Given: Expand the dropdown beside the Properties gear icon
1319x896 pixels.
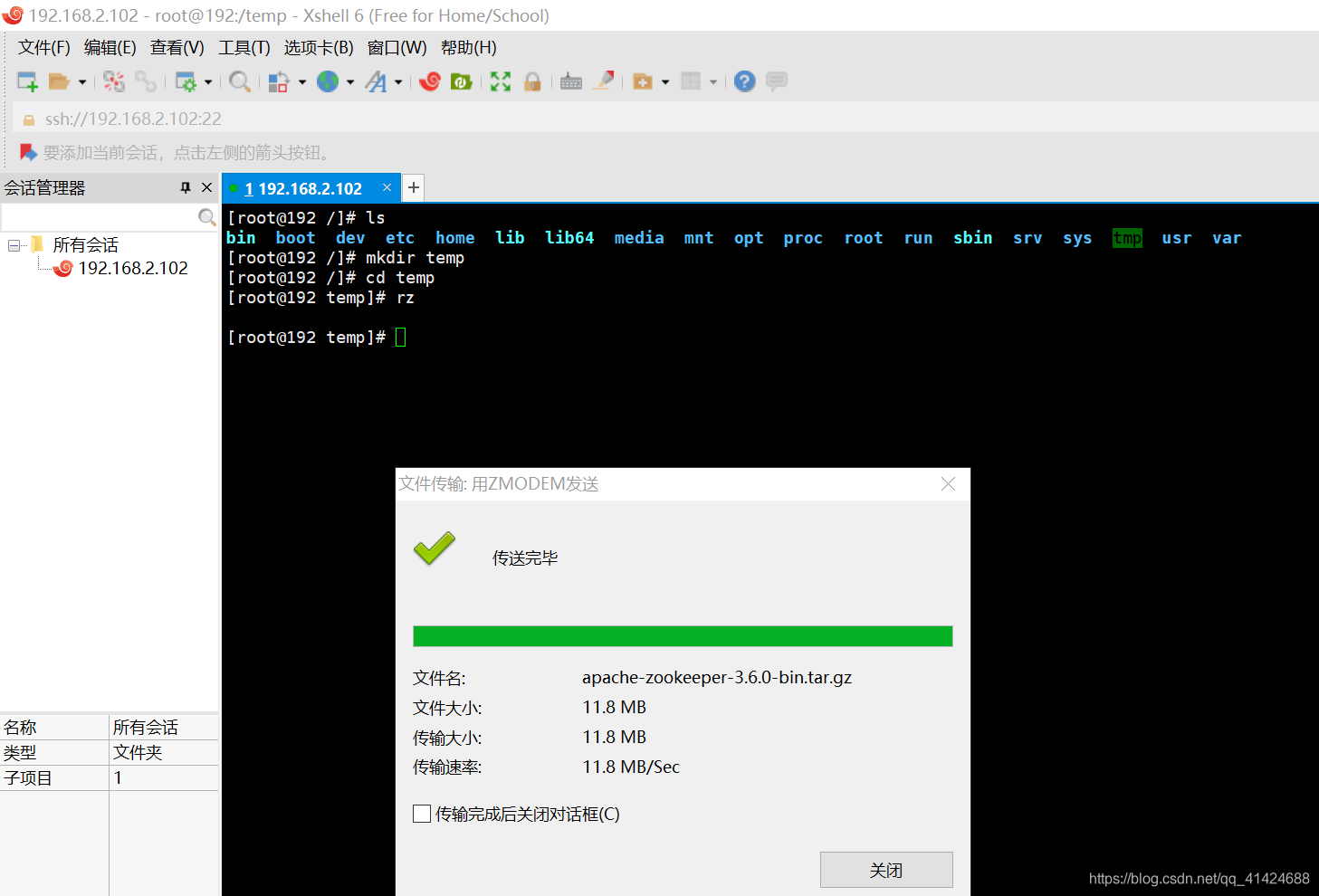Looking at the screenshot, I should click(208, 81).
